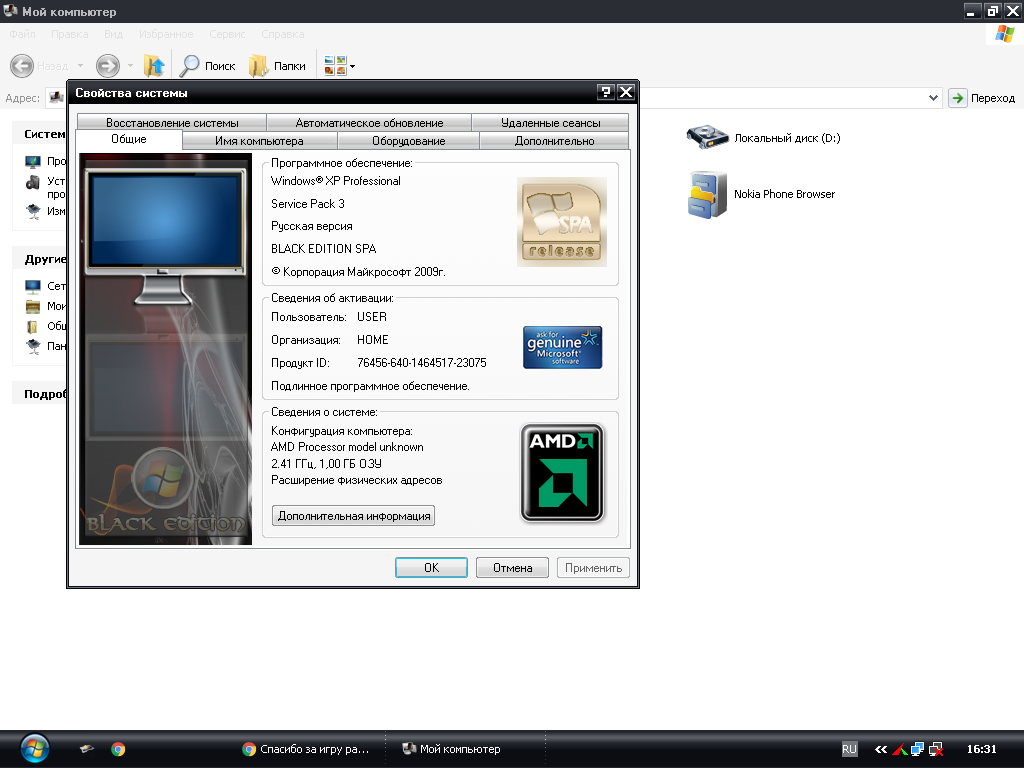Click the My Computer title bar icon
The image size is (1024, 768).
10,11
